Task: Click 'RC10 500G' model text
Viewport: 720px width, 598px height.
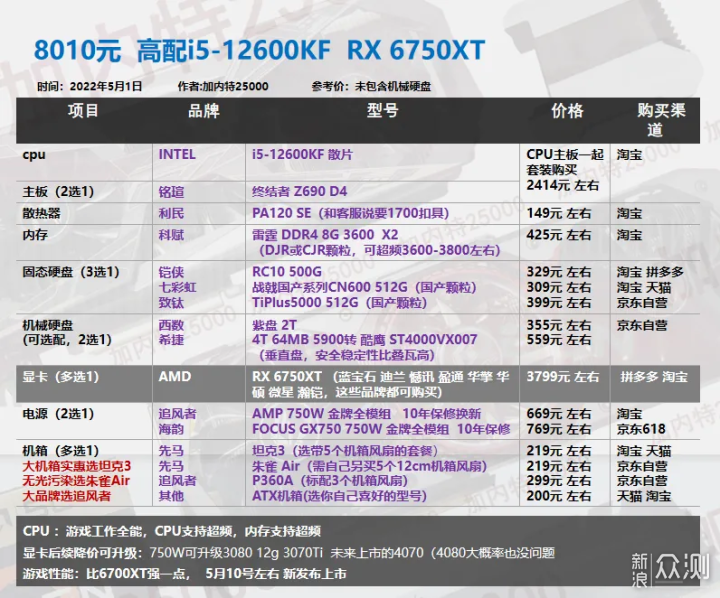Action: (287, 272)
